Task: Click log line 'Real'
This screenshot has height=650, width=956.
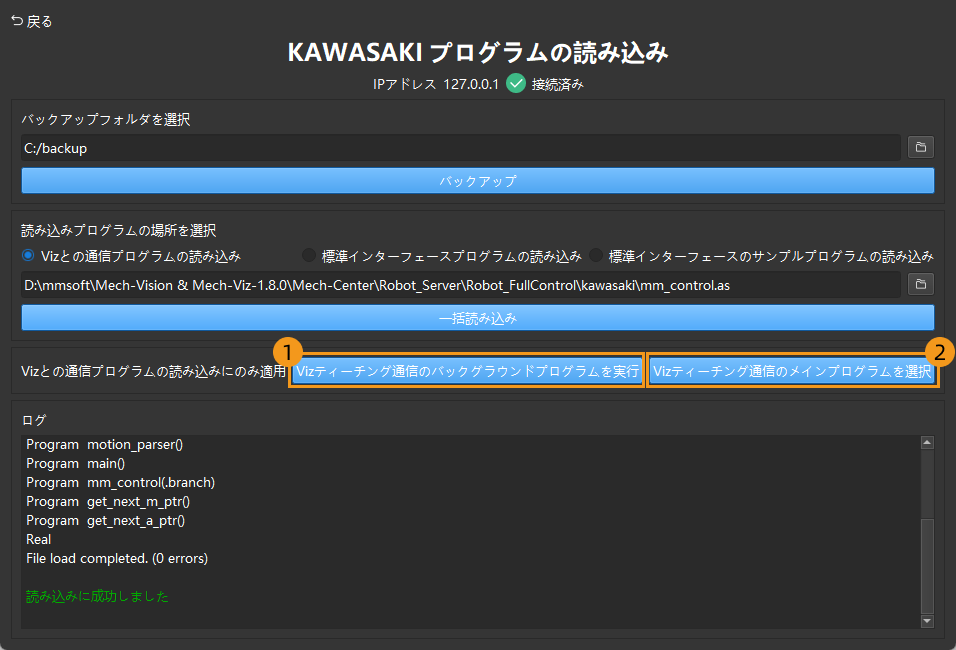Action: 38,539
